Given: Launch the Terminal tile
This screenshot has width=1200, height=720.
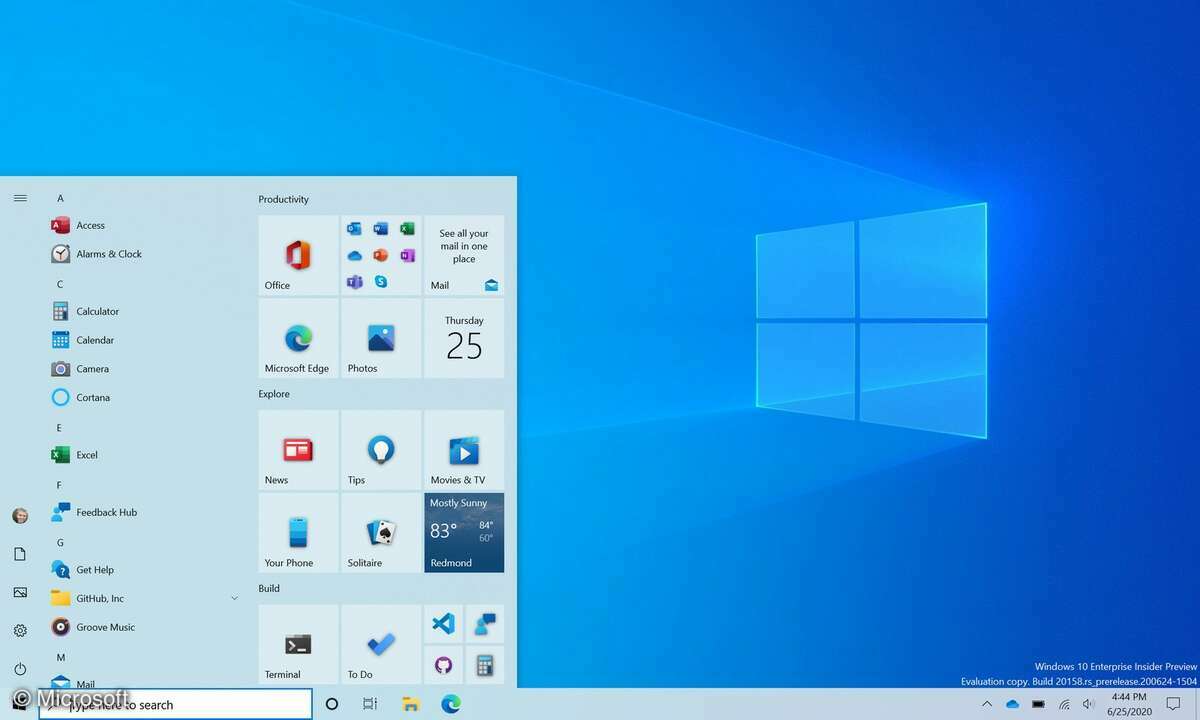Looking at the screenshot, I should click(298, 644).
